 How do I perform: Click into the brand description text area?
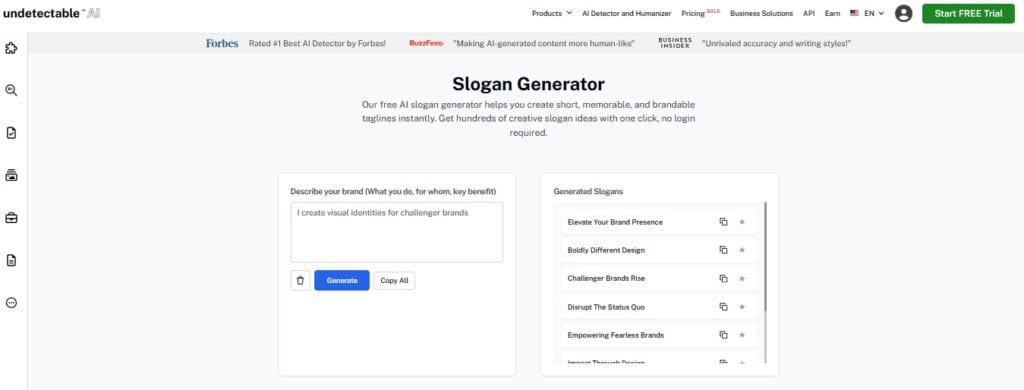tap(396, 232)
